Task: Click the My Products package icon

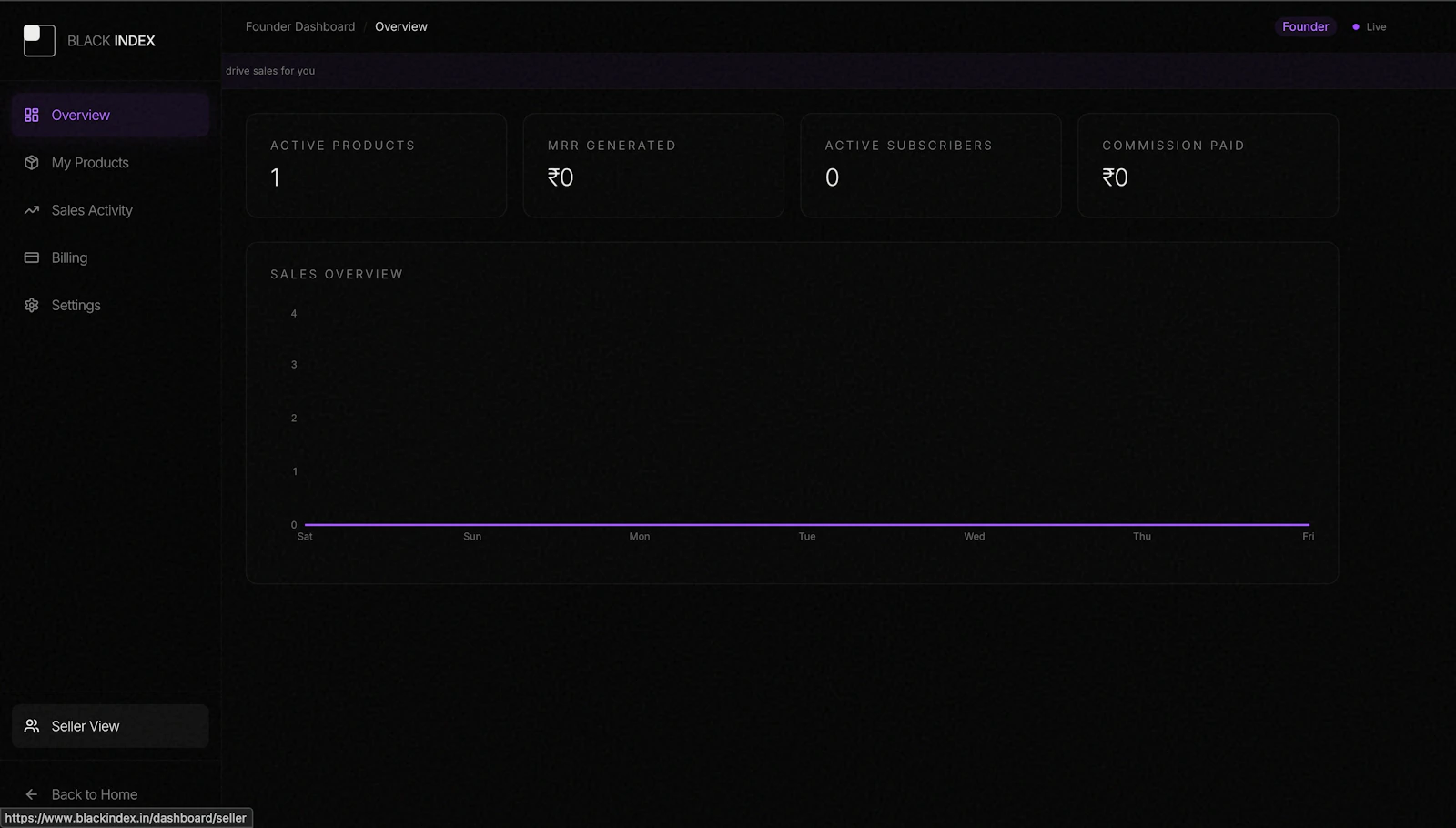Action: click(x=32, y=162)
